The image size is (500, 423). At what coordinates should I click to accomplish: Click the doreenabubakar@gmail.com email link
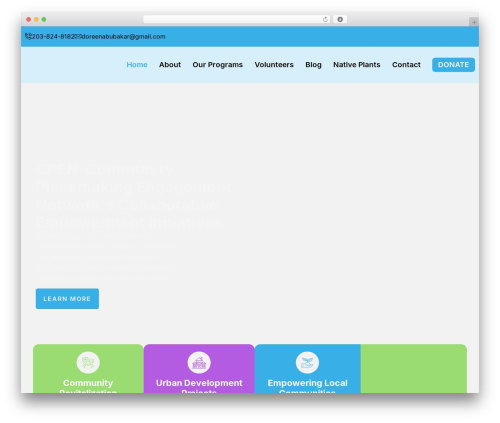click(123, 36)
